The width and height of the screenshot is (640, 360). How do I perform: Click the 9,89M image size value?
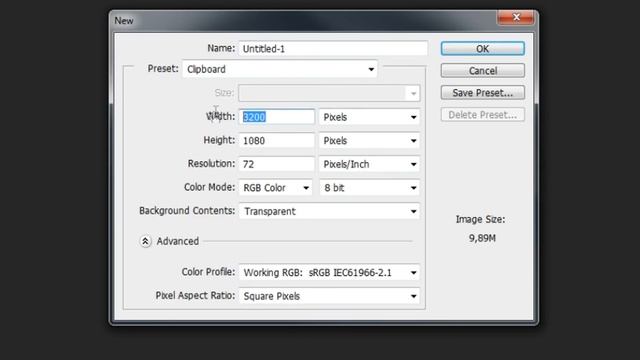click(482, 238)
